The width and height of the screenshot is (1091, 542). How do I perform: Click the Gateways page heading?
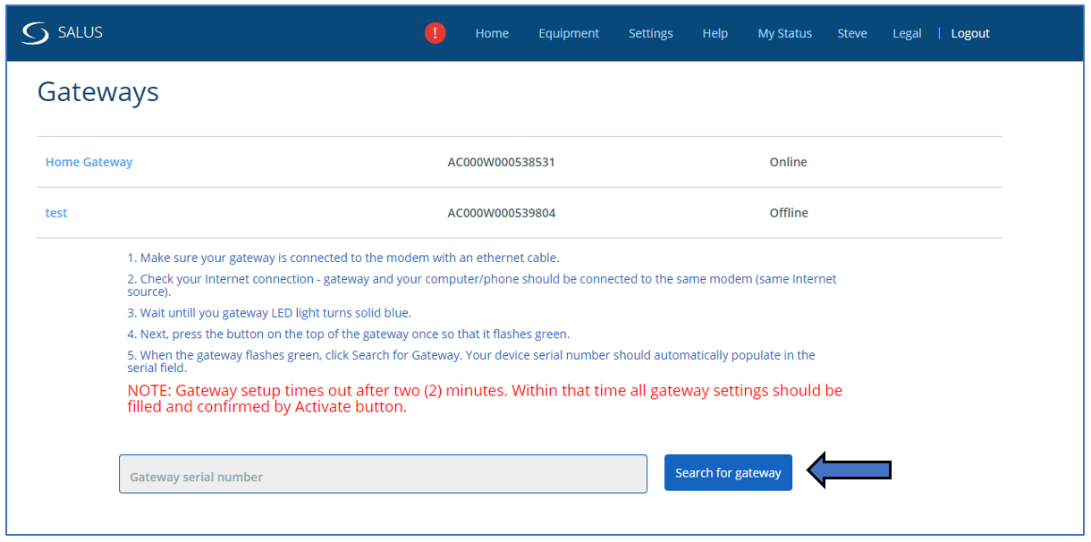coord(98,93)
